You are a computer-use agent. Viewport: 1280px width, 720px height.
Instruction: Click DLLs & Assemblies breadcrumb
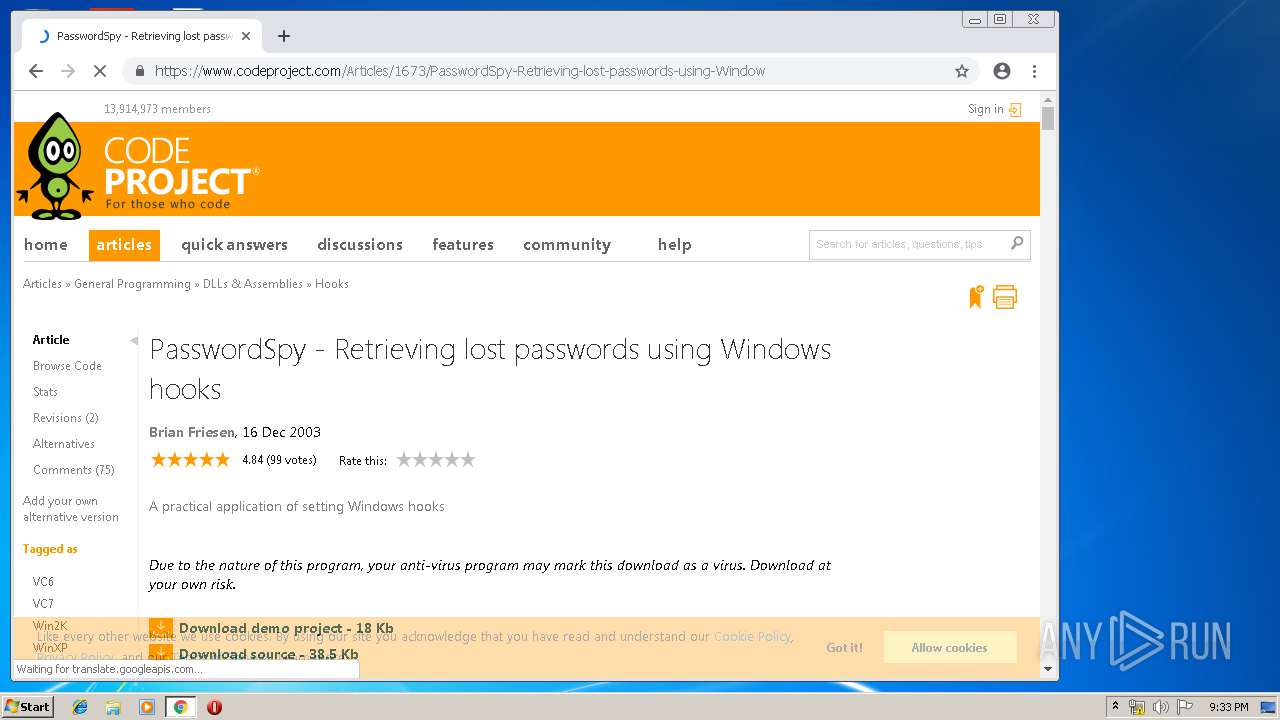point(253,284)
